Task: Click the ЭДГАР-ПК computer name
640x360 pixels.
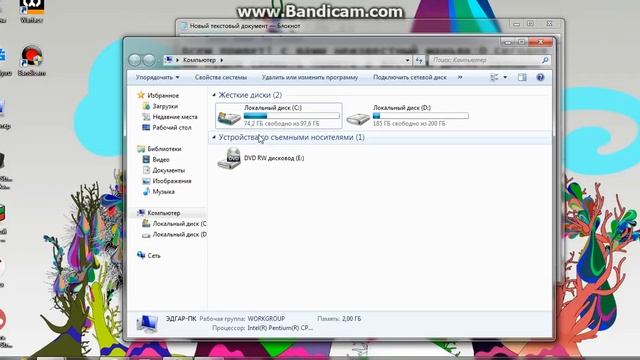Action: 181,318
